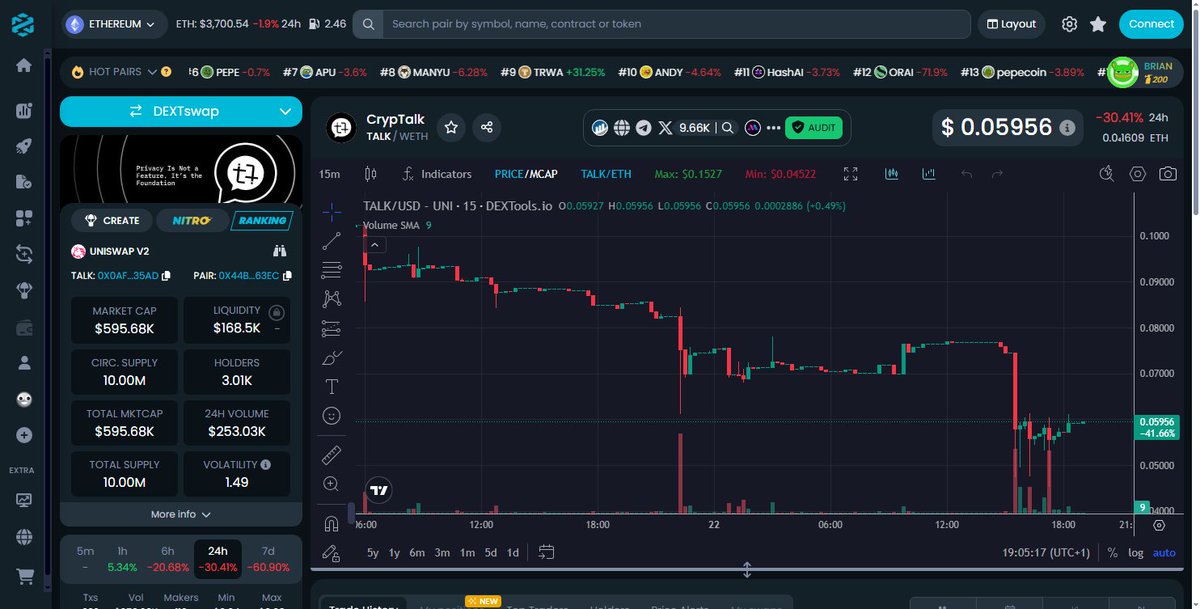Open chart settings hexagon icon
Screen dimensions: 1200x609
[x=1137, y=174]
